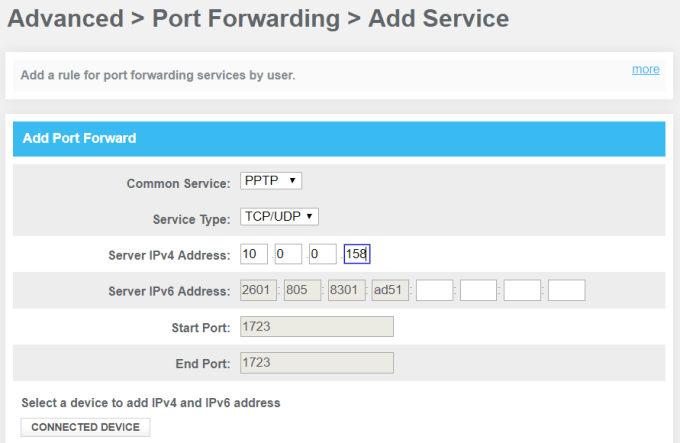Click IPv6 field containing 2601

pos(258,291)
